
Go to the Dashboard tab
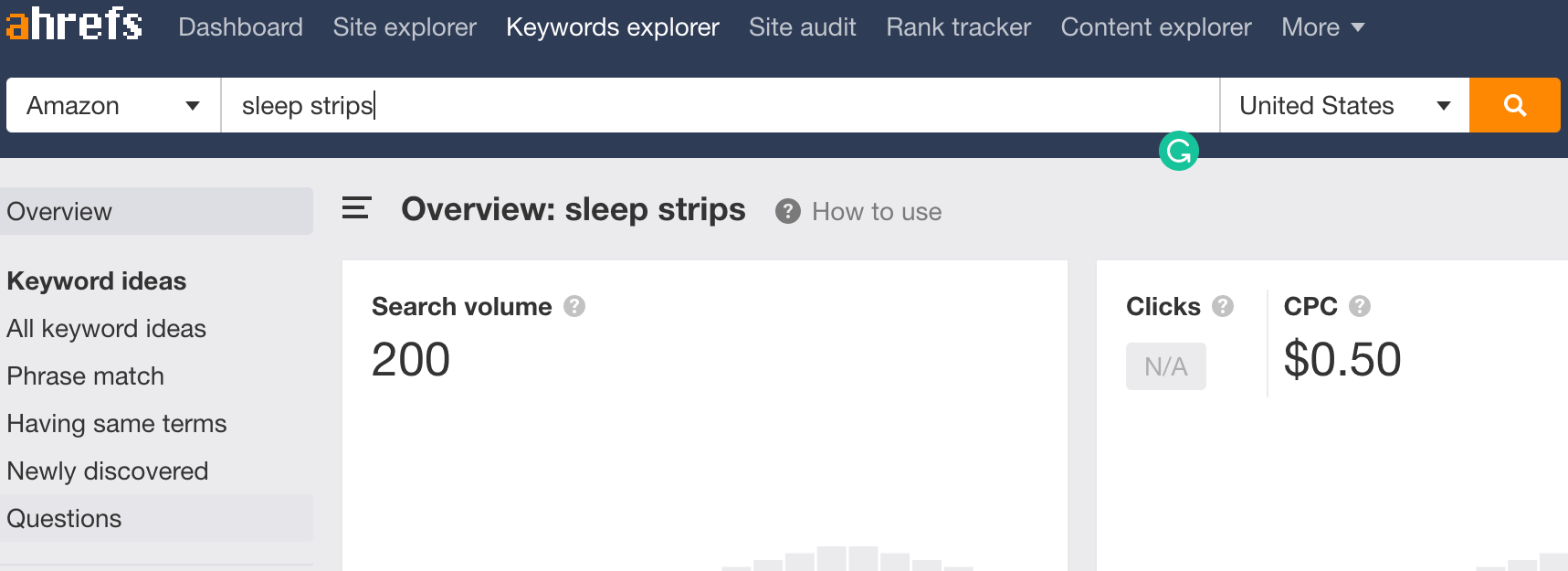pyautogui.click(x=240, y=27)
